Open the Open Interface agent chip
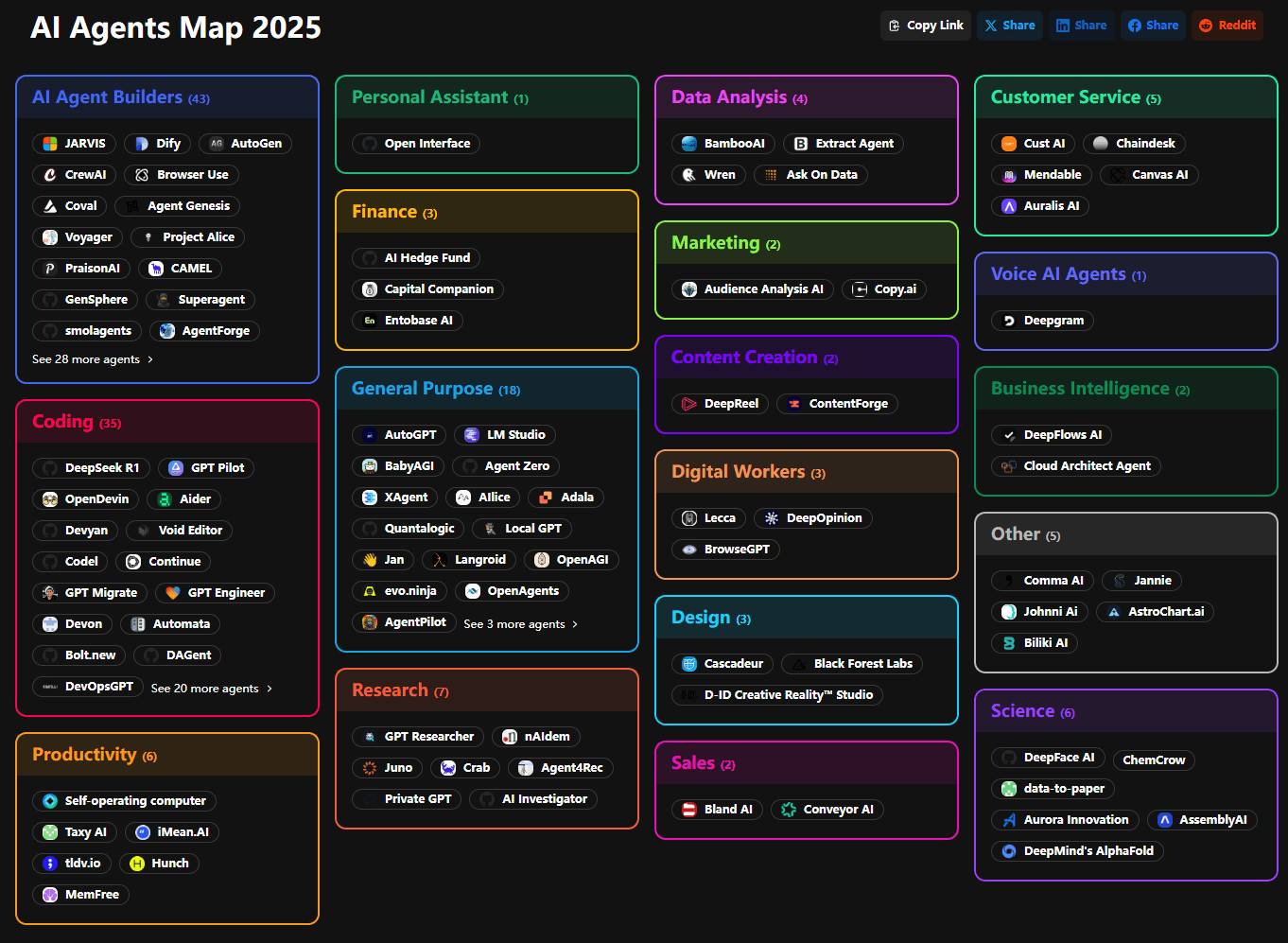The width and height of the screenshot is (1288, 943). 416,144
